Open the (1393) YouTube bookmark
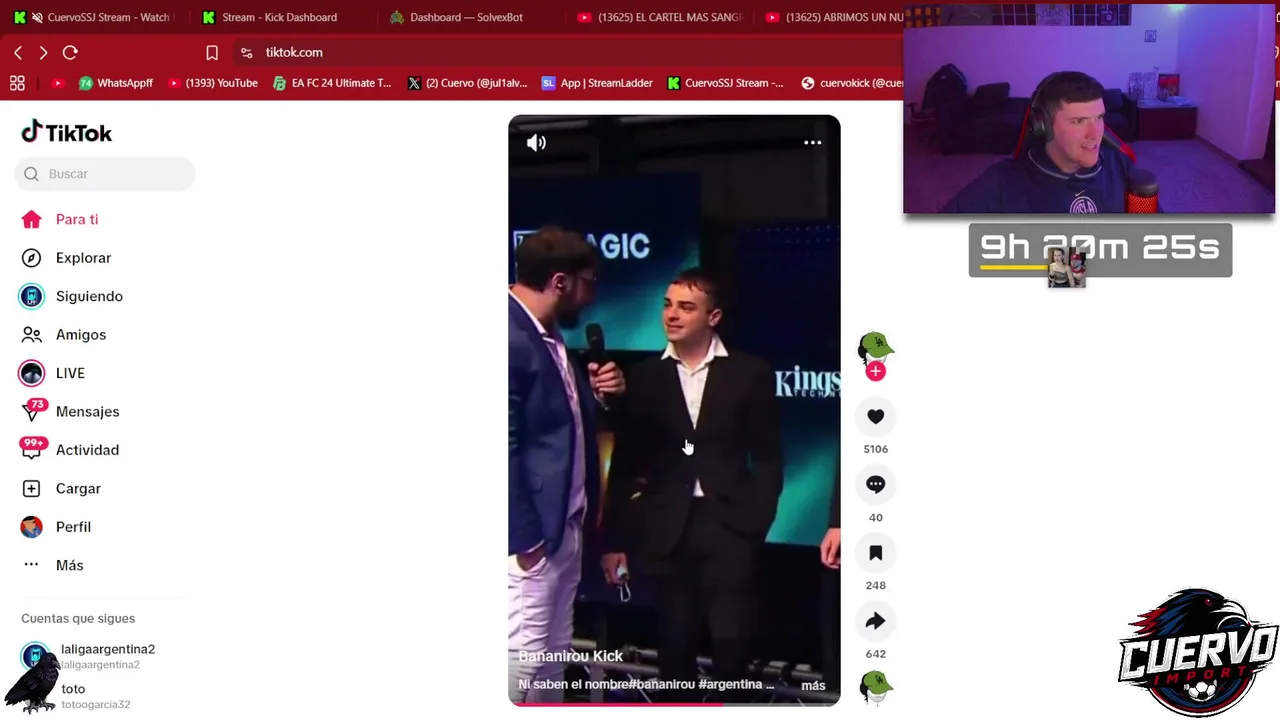 (212, 83)
